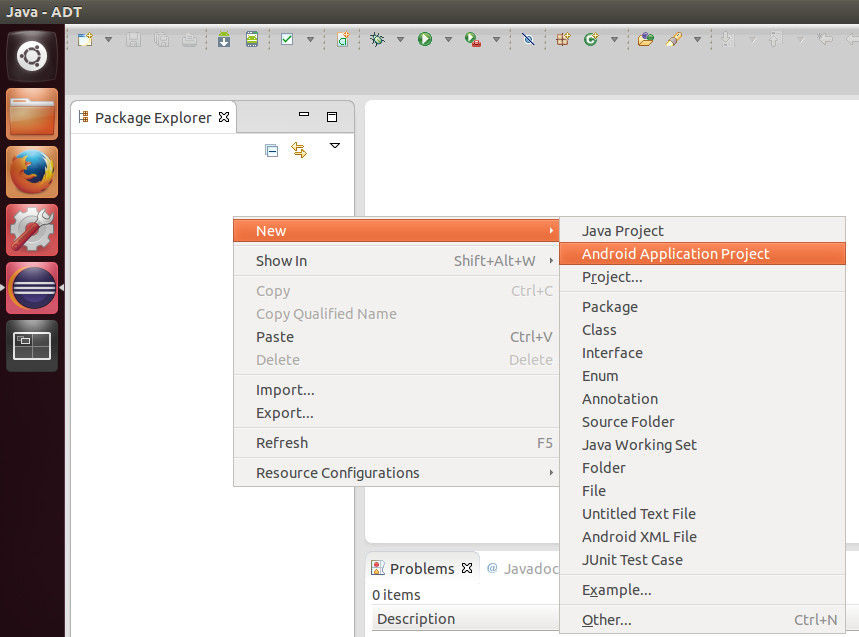The height and width of the screenshot is (637, 859).
Task: Select New in the context menu
Action: [396, 231]
